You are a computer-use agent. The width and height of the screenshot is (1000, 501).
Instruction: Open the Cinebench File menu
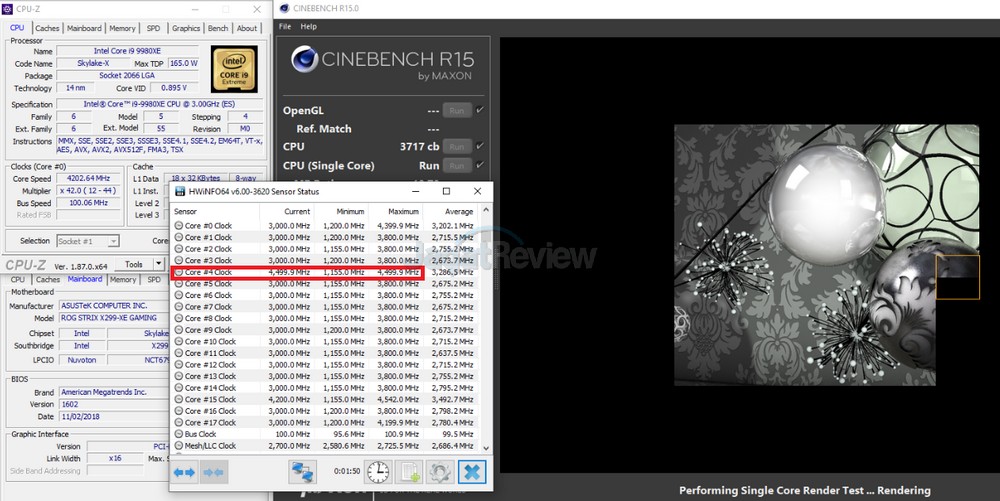pos(285,26)
